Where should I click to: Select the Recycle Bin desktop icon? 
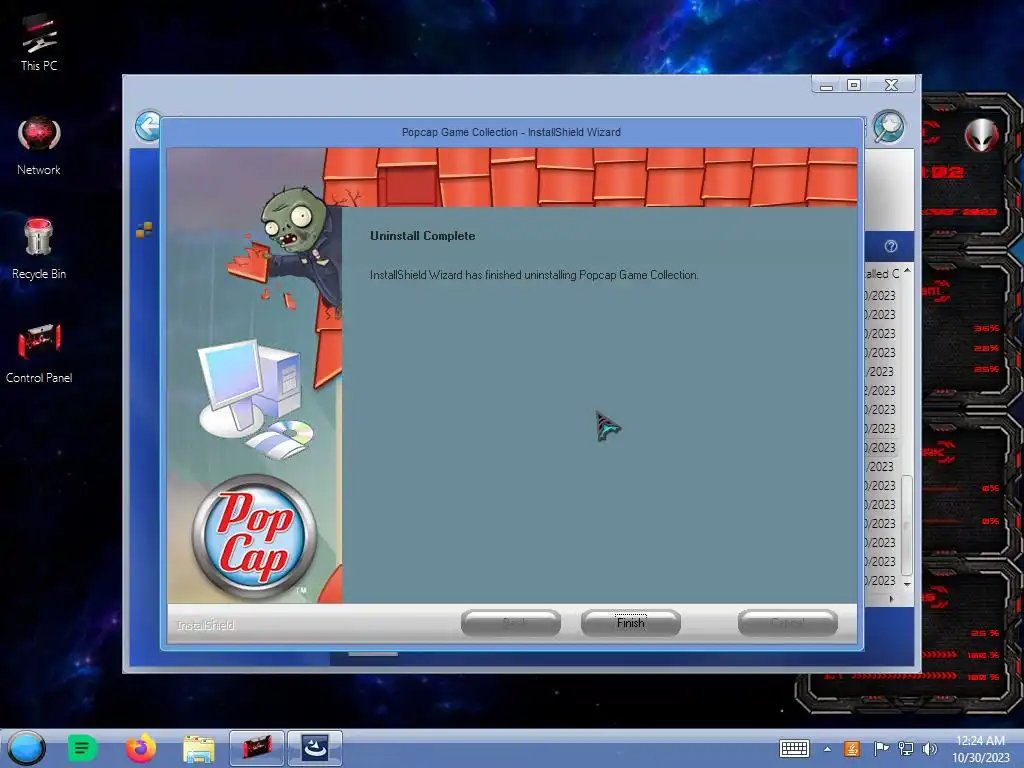pyautogui.click(x=39, y=249)
